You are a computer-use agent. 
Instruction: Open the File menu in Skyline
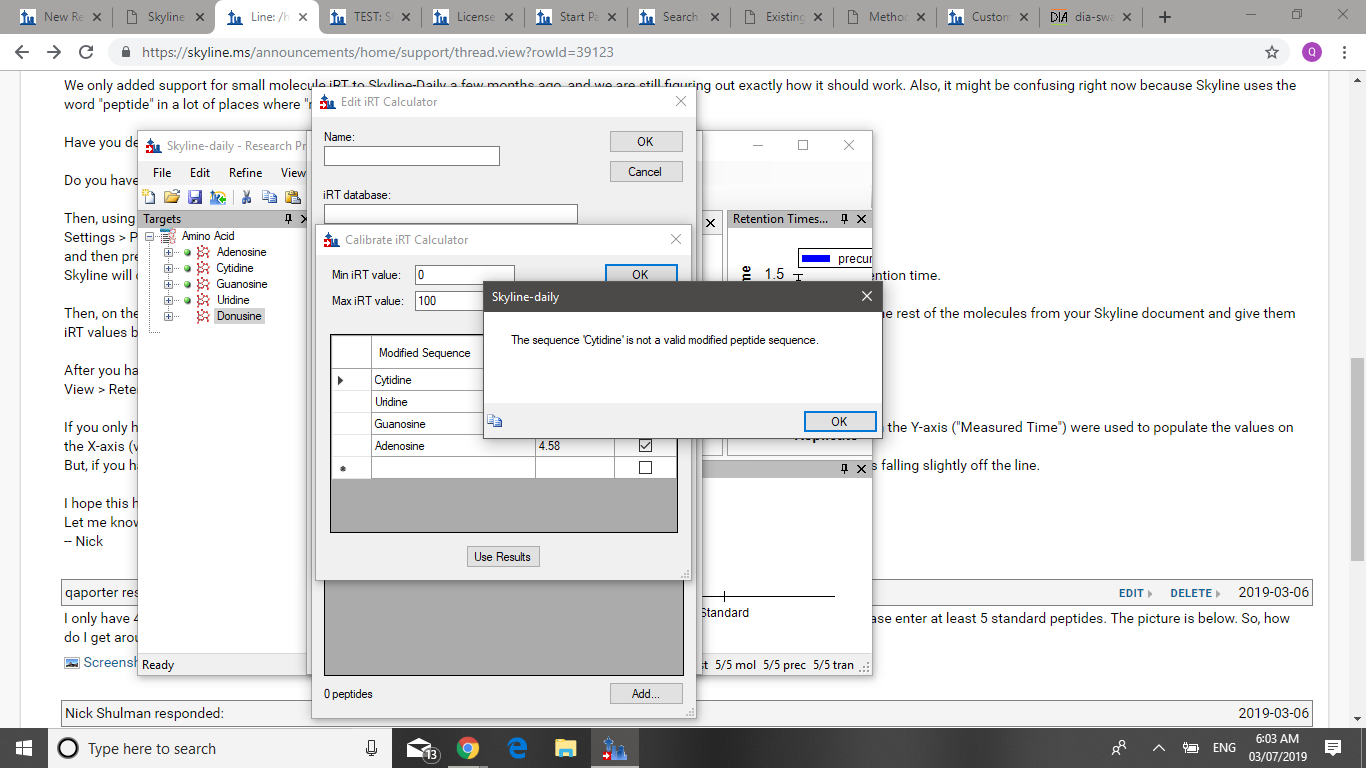(162, 173)
